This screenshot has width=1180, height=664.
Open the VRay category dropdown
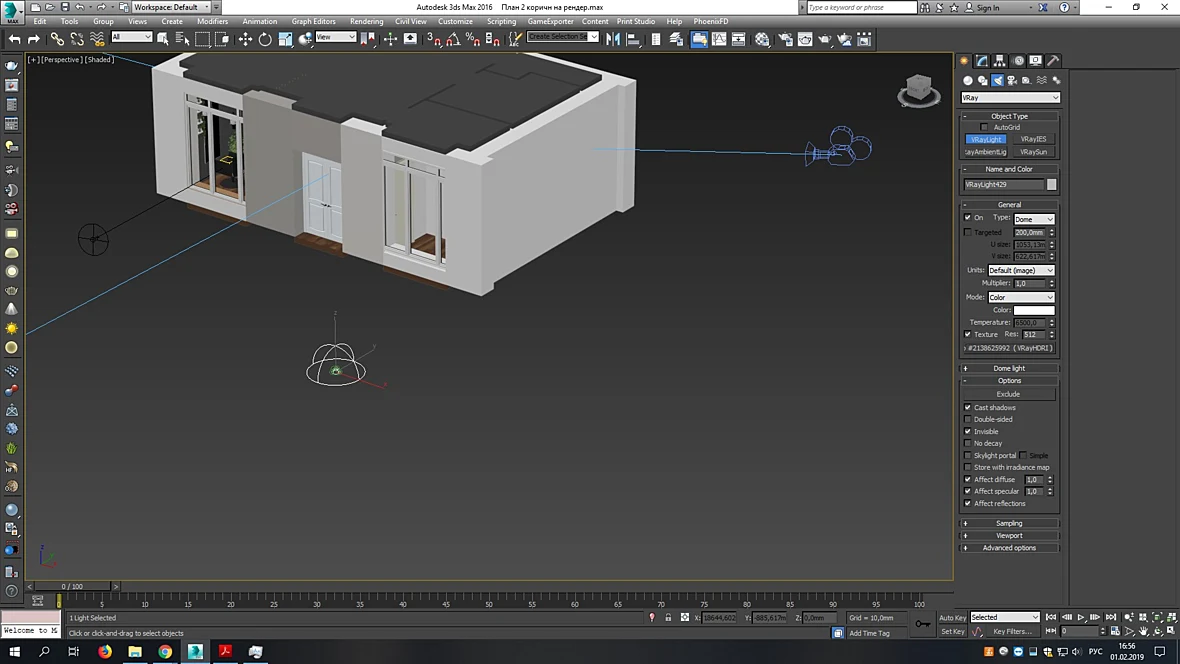coord(1010,98)
